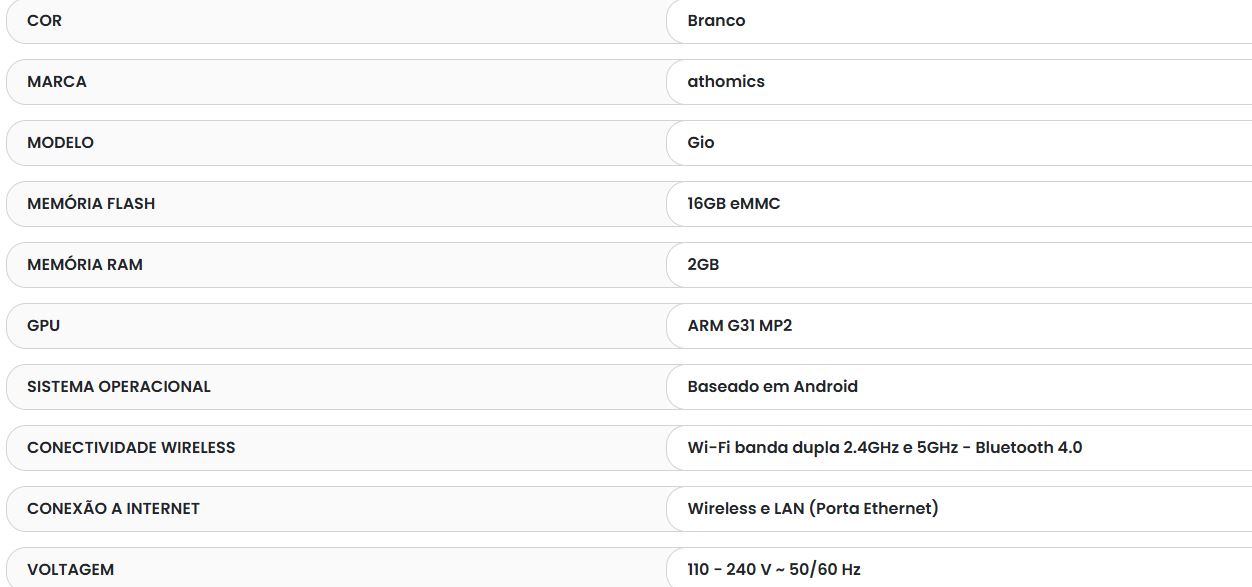Click the CONECTIVIDADE WIRELESS label
1252x587 pixels.
click(131, 448)
